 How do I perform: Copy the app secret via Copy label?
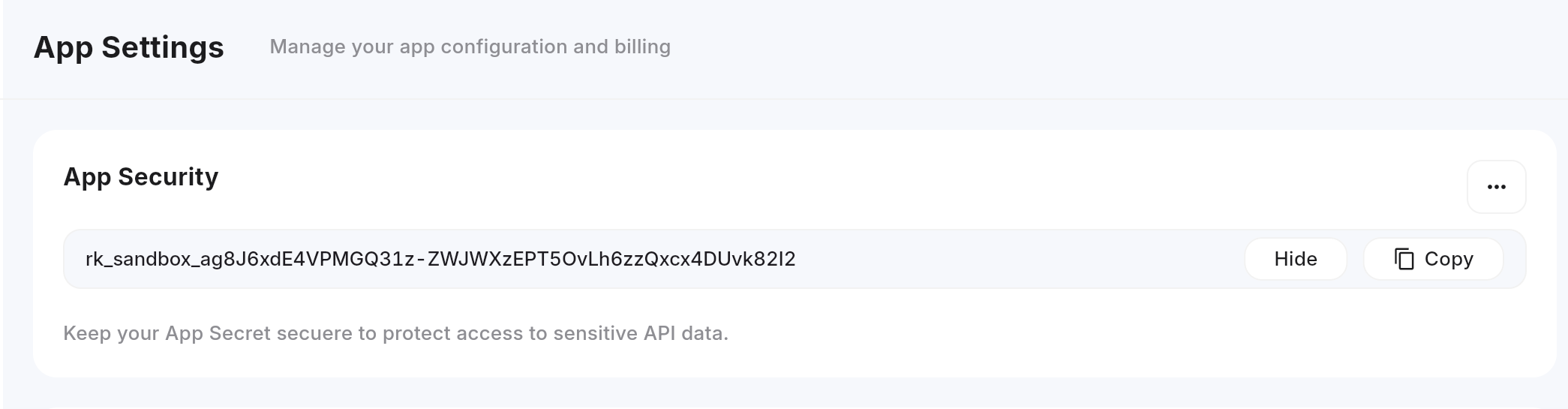(1449, 259)
